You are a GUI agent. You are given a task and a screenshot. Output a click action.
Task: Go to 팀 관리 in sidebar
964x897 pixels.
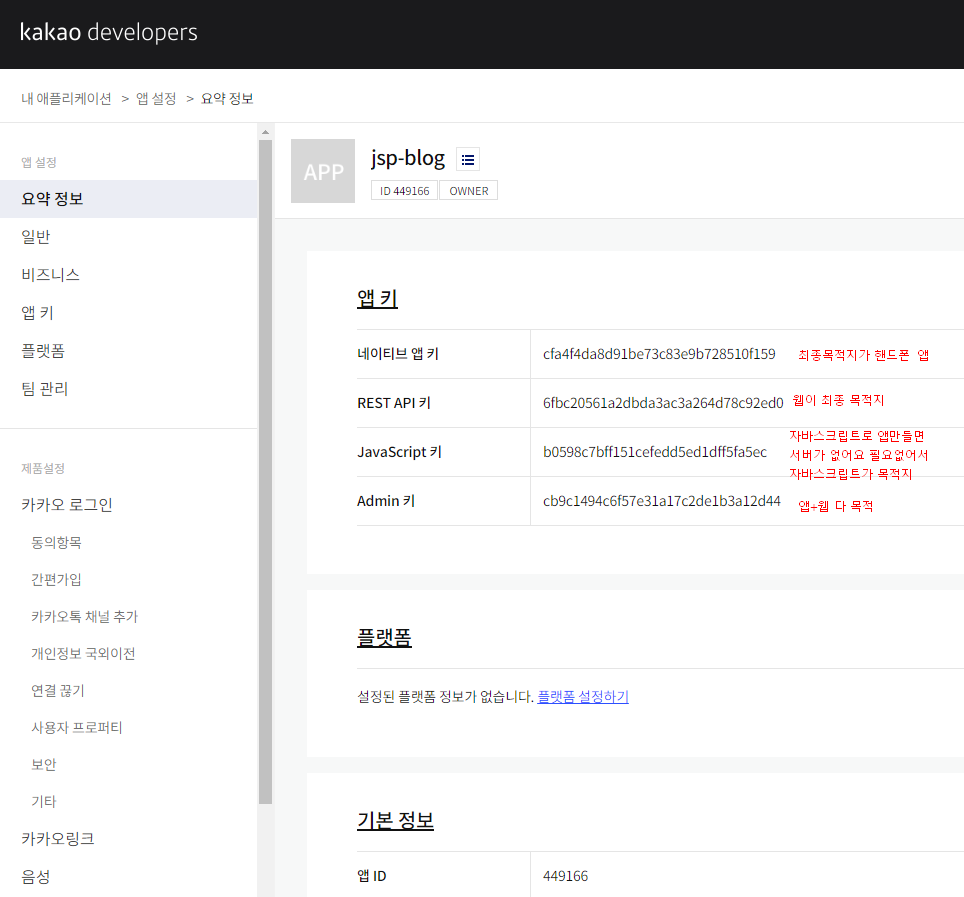(44, 389)
